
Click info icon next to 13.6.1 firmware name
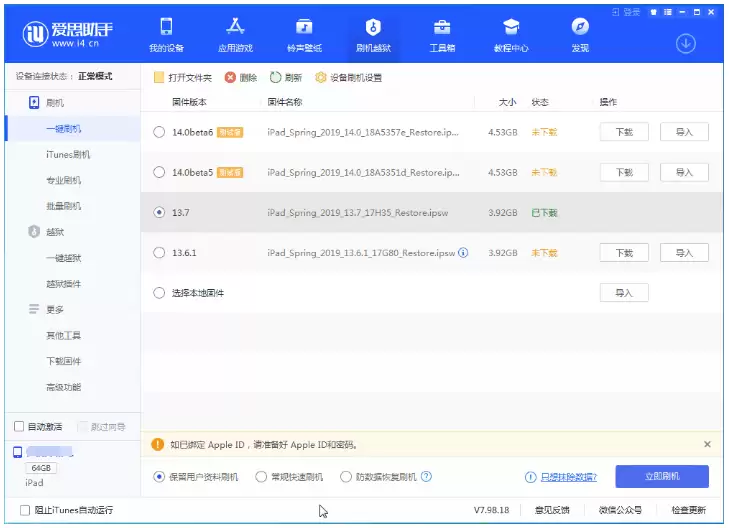coord(463,253)
